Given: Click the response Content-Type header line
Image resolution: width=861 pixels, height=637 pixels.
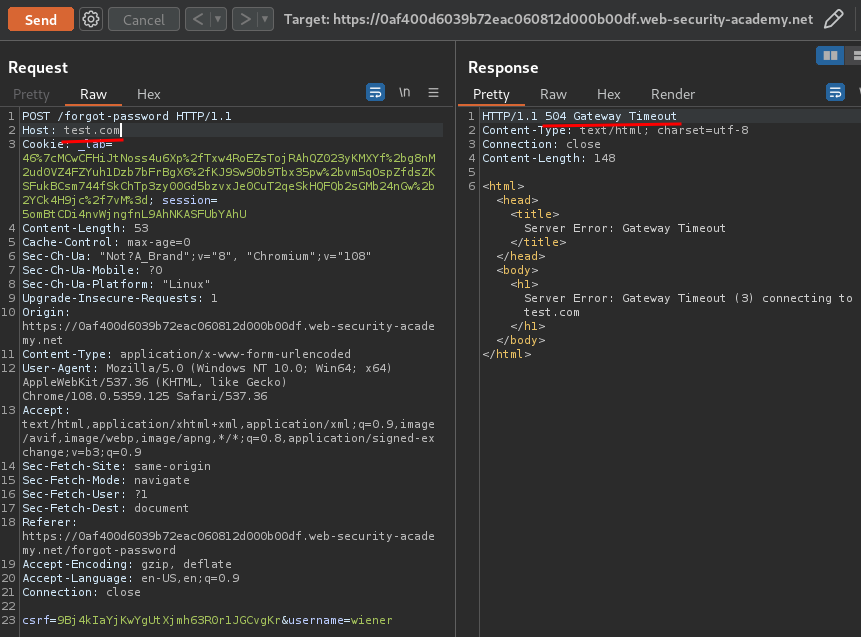Looking at the screenshot, I should 615,130.
